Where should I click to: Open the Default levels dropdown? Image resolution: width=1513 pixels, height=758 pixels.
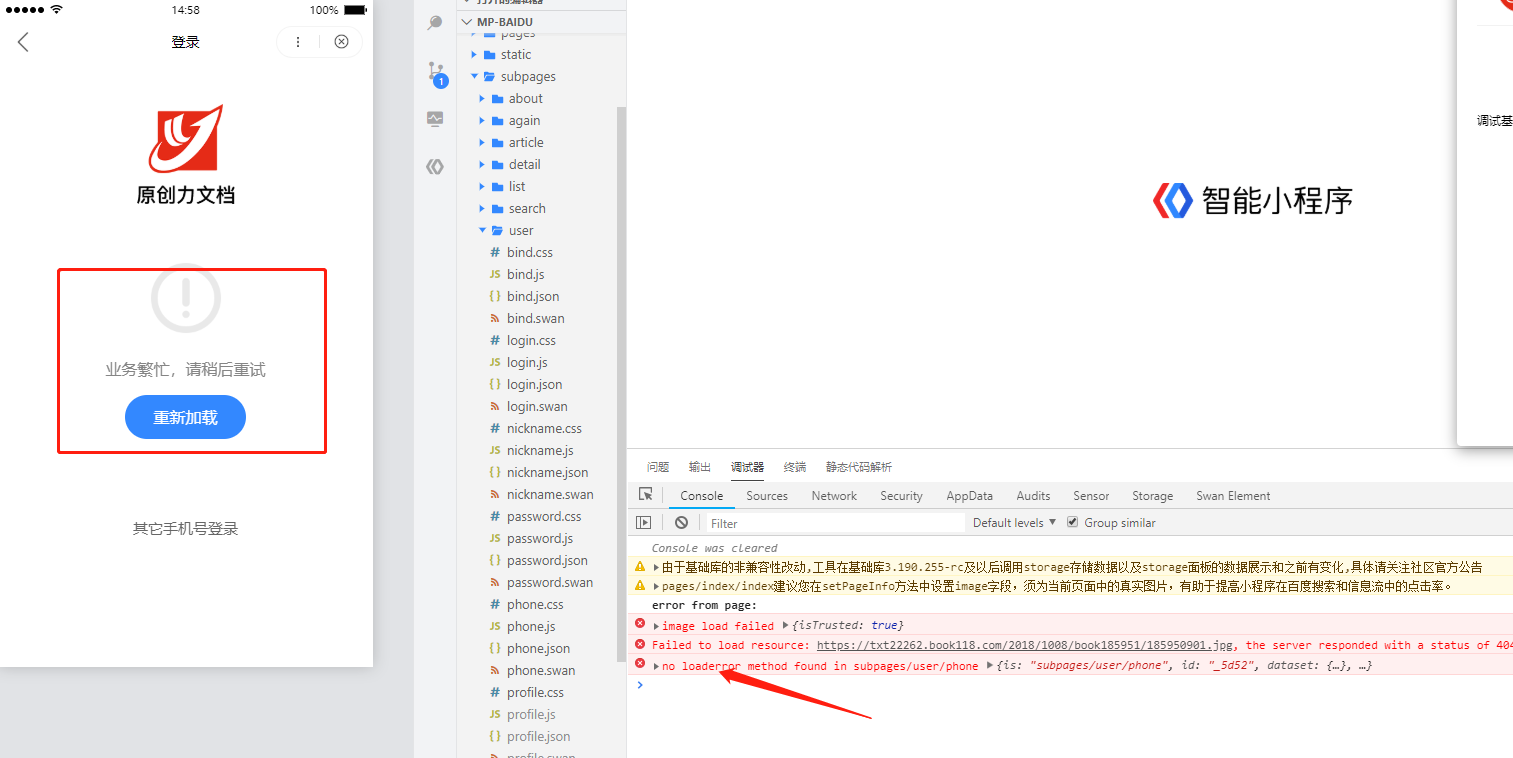point(1014,523)
